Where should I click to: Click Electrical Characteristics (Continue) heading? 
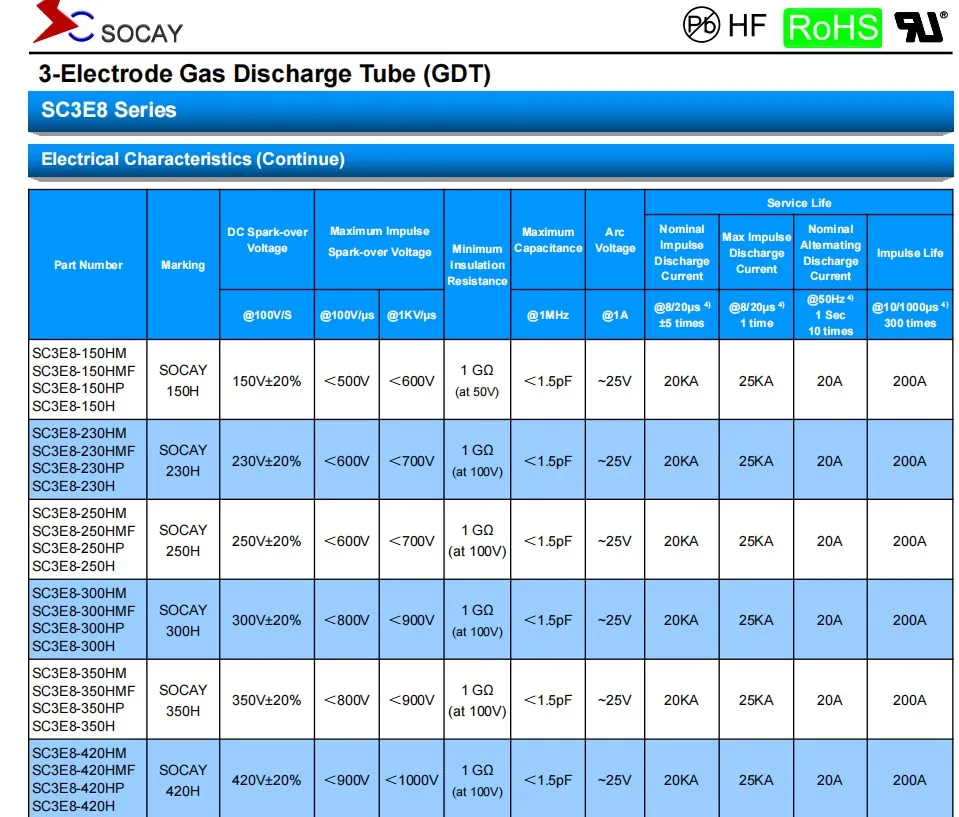tap(491, 160)
